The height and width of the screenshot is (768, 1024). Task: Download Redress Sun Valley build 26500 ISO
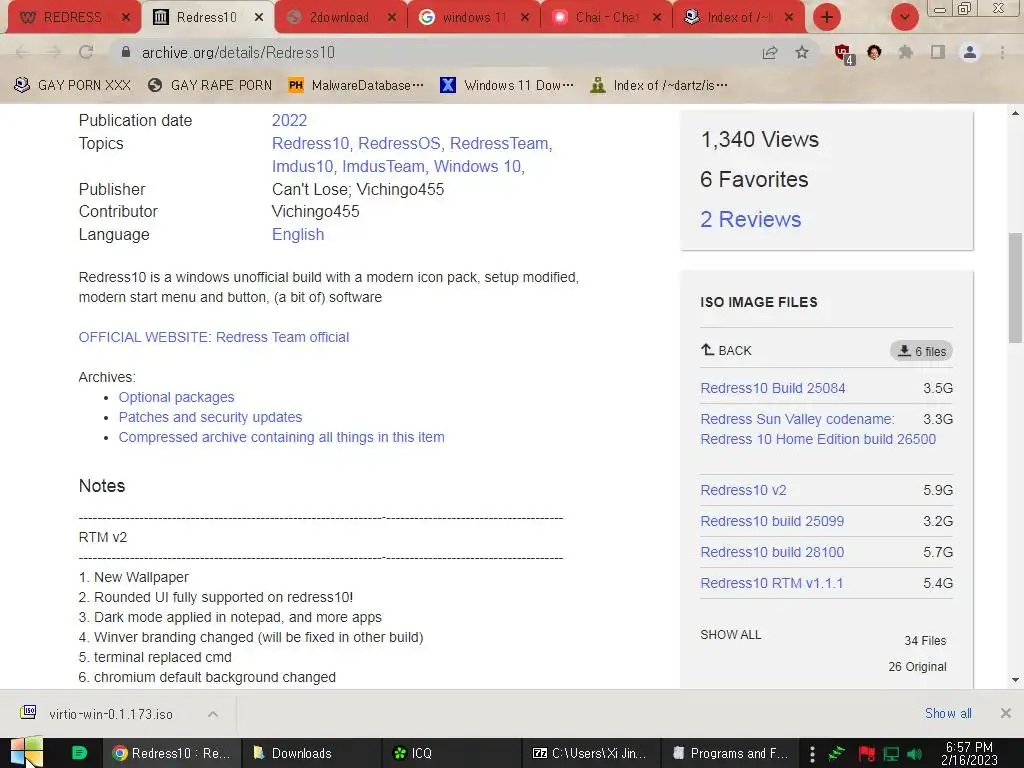818,429
